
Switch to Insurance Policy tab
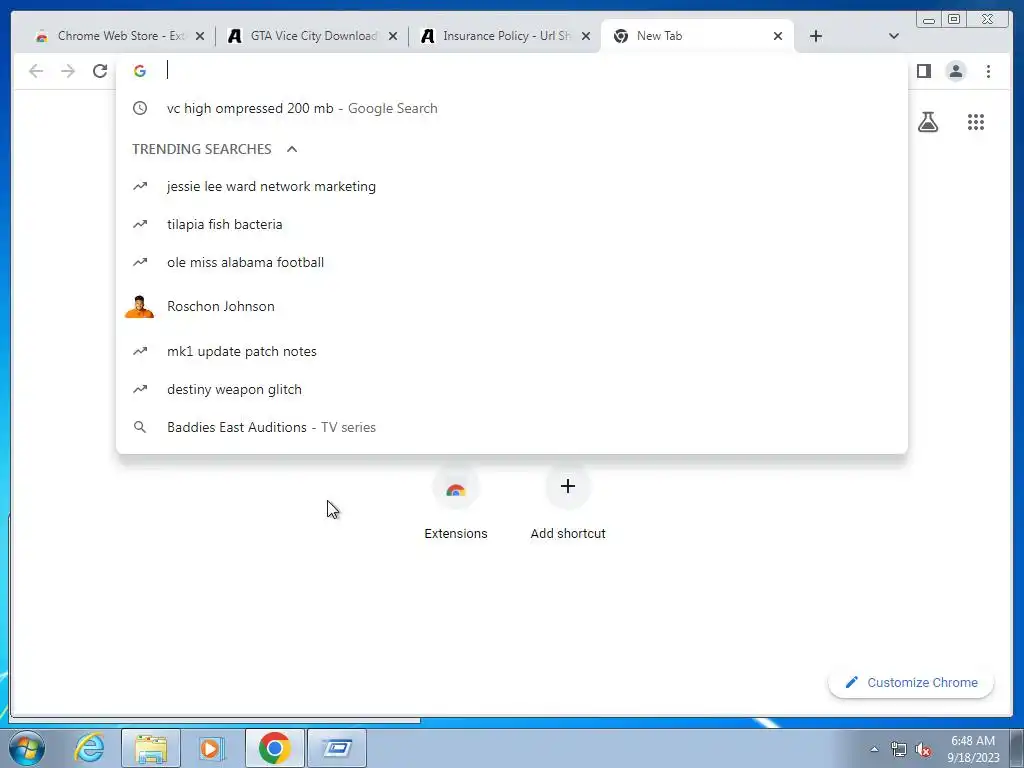point(503,36)
